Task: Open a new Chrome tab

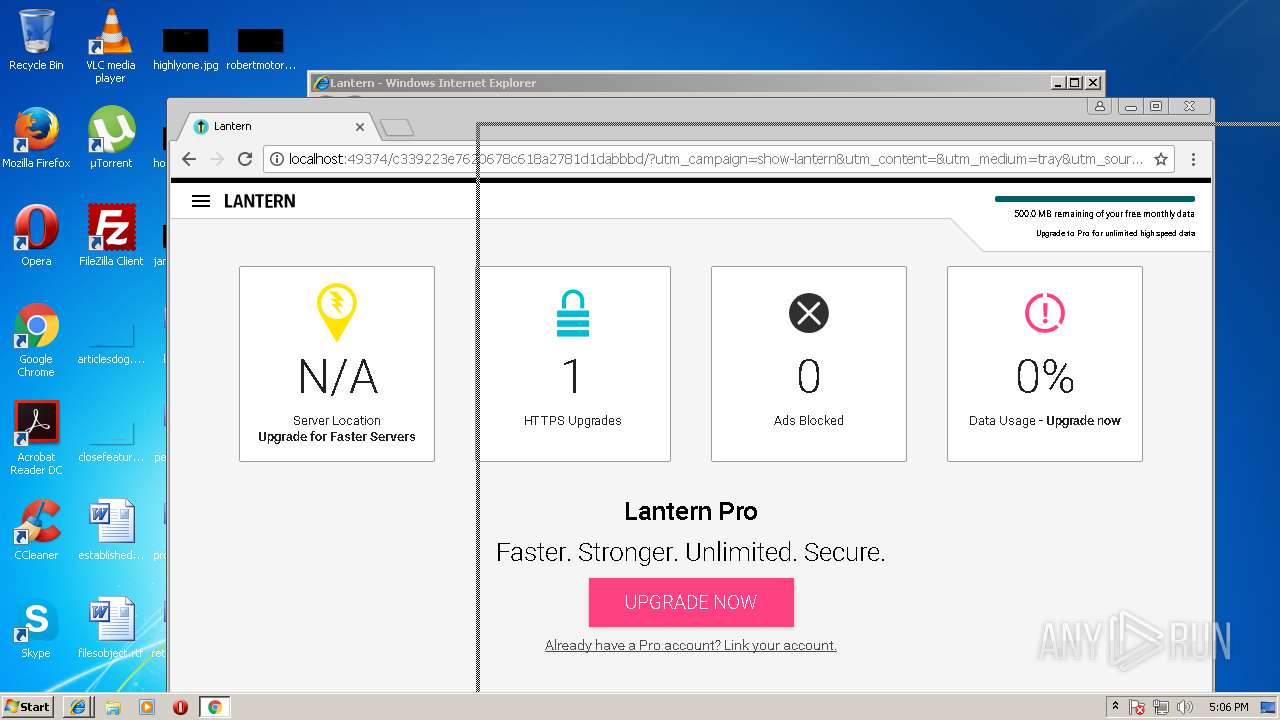Action: click(397, 127)
